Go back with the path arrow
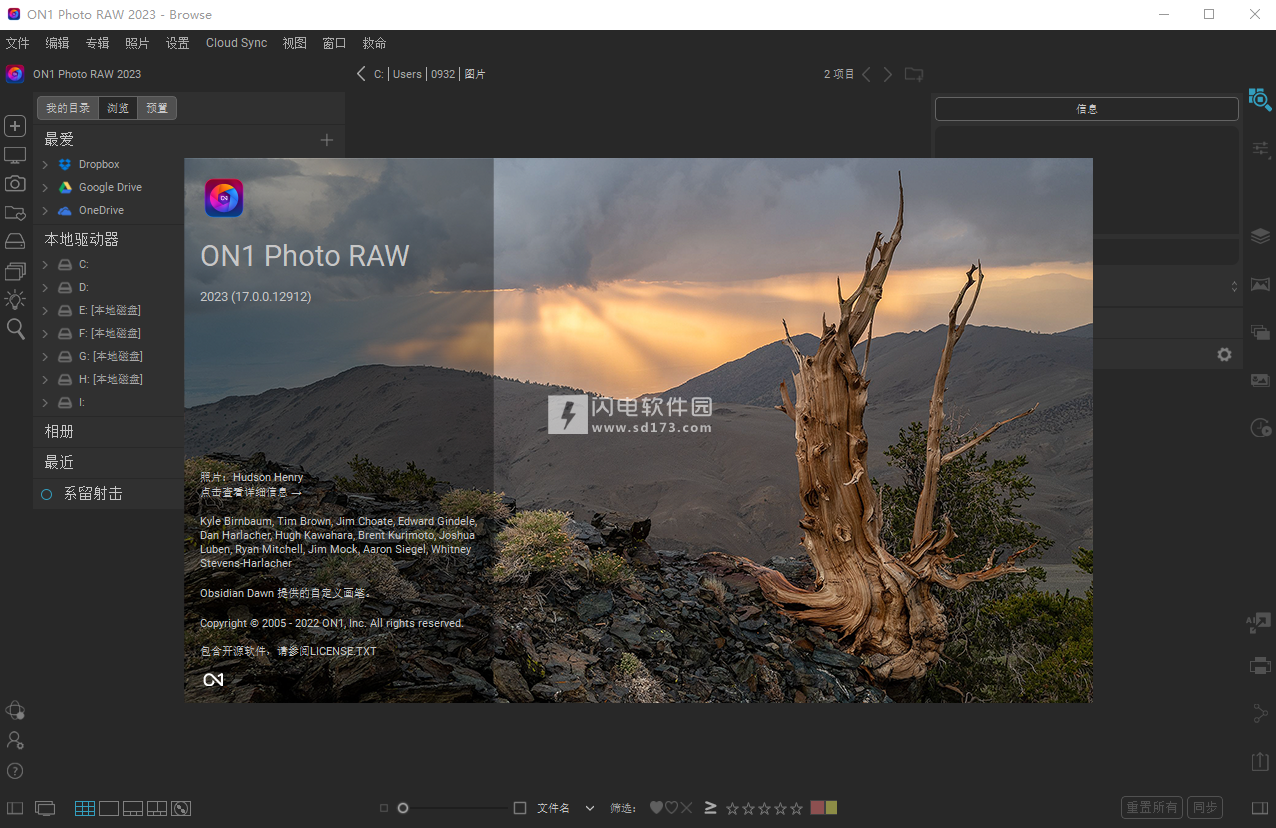 (362, 73)
